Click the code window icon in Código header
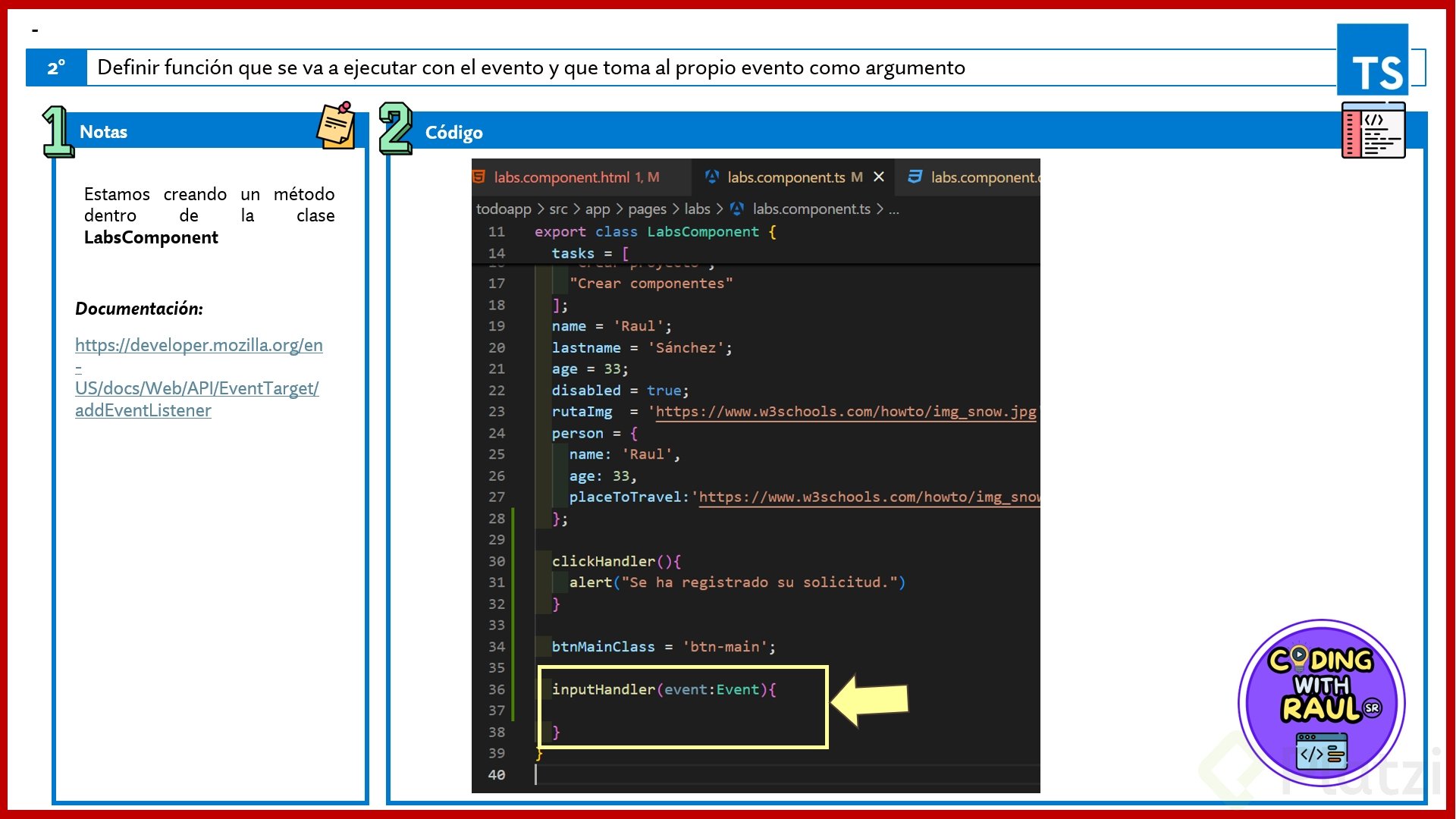The height and width of the screenshot is (819, 1456). [1373, 130]
